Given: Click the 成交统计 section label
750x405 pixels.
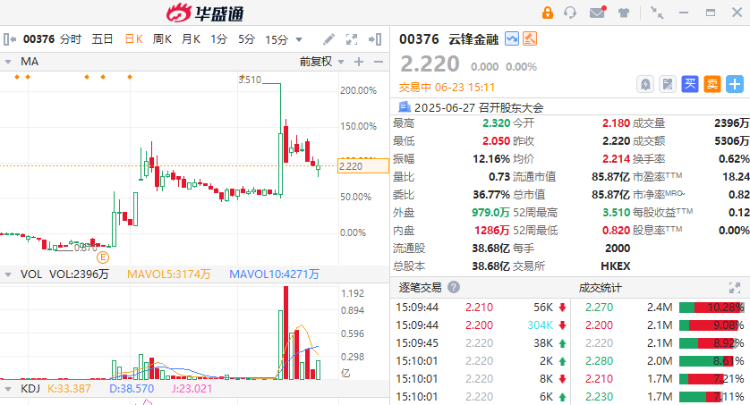Looking at the screenshot, I should tap(600, 288).
